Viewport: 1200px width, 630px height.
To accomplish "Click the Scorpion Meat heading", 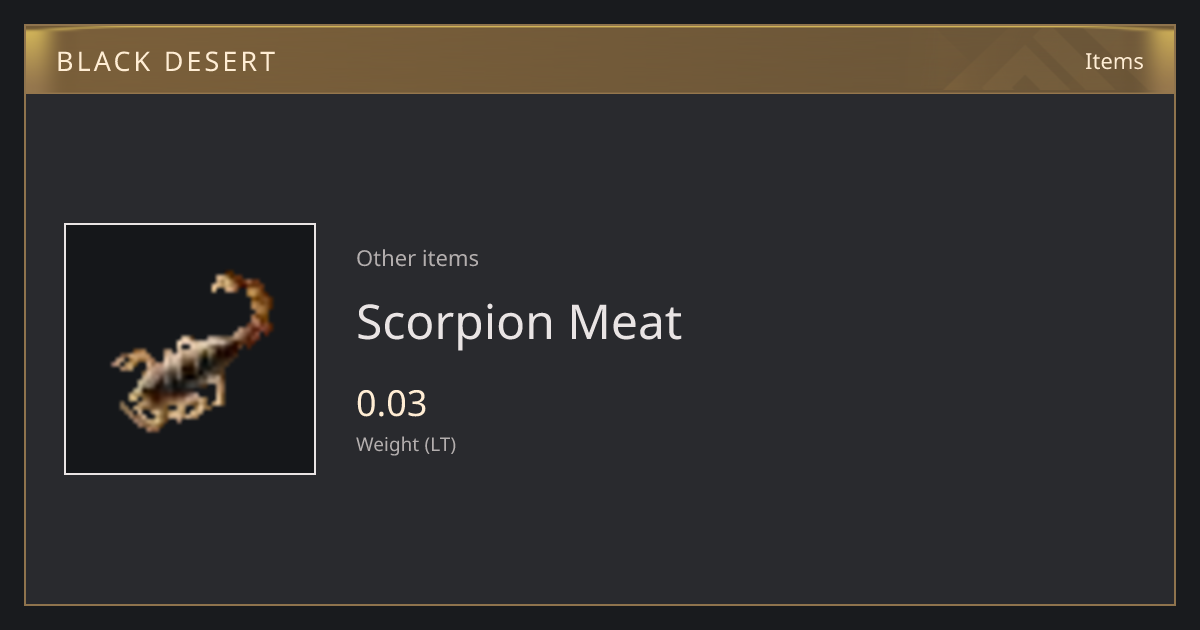I will [x=519, y=322].
